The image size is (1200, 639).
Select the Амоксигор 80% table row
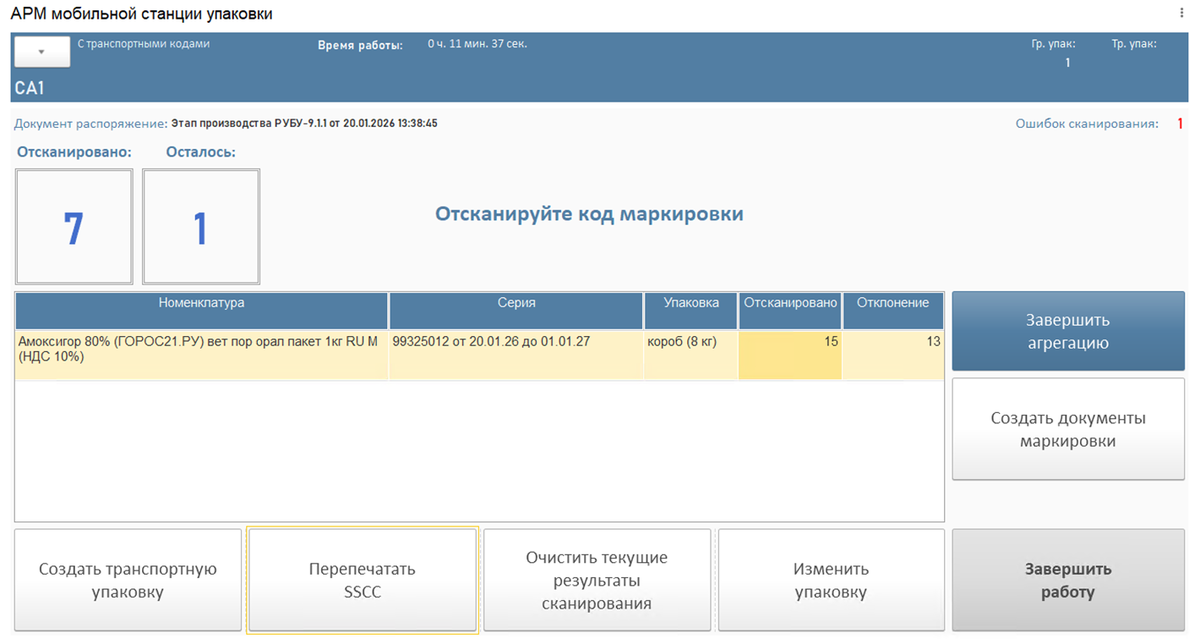coord(200,351)
